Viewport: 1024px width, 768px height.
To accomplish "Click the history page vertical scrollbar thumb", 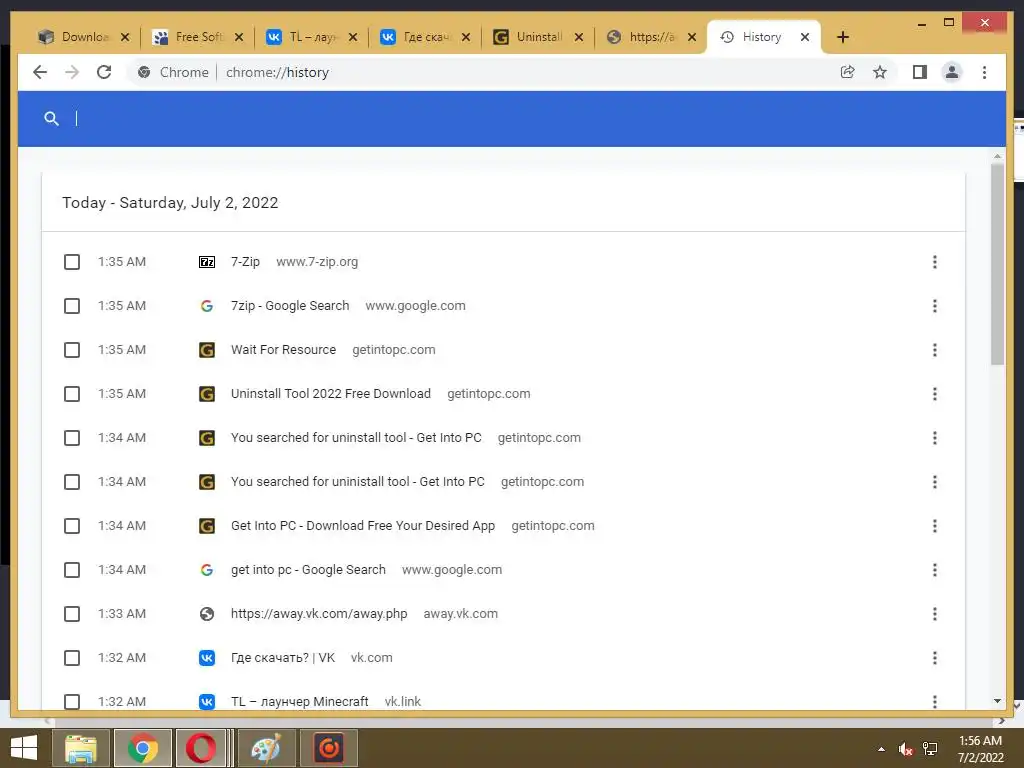I will pos(997,264).
